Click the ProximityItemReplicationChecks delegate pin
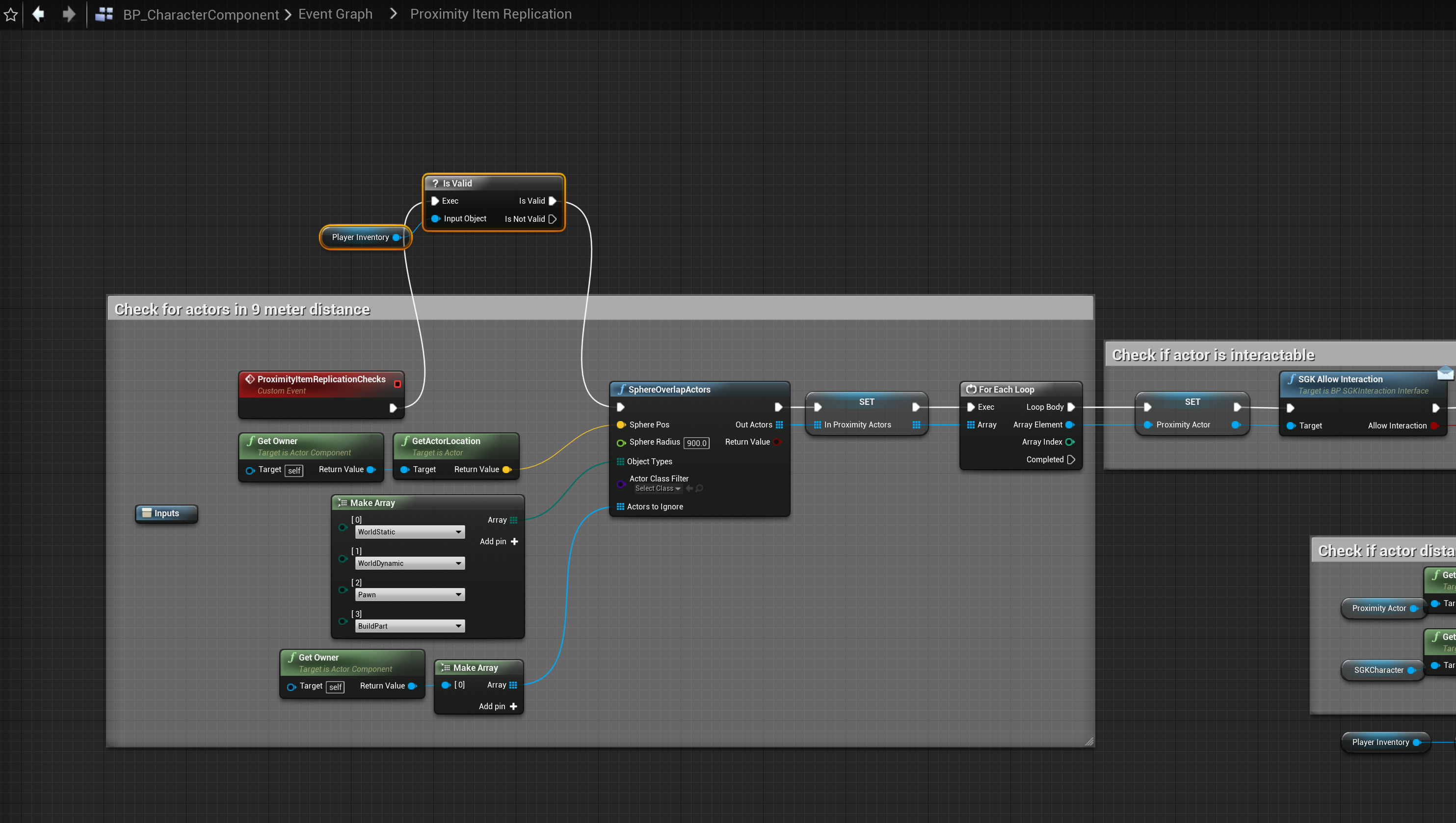 397,384
